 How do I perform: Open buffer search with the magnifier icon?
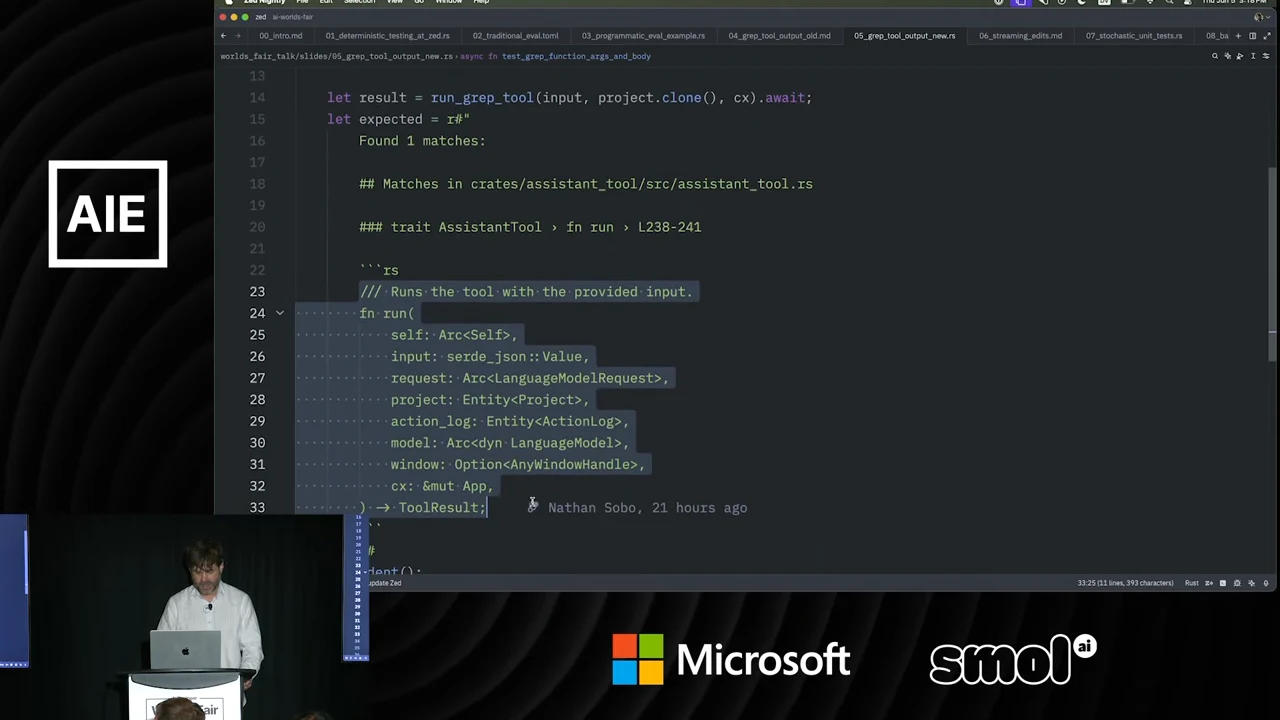tap(1215, 56)
